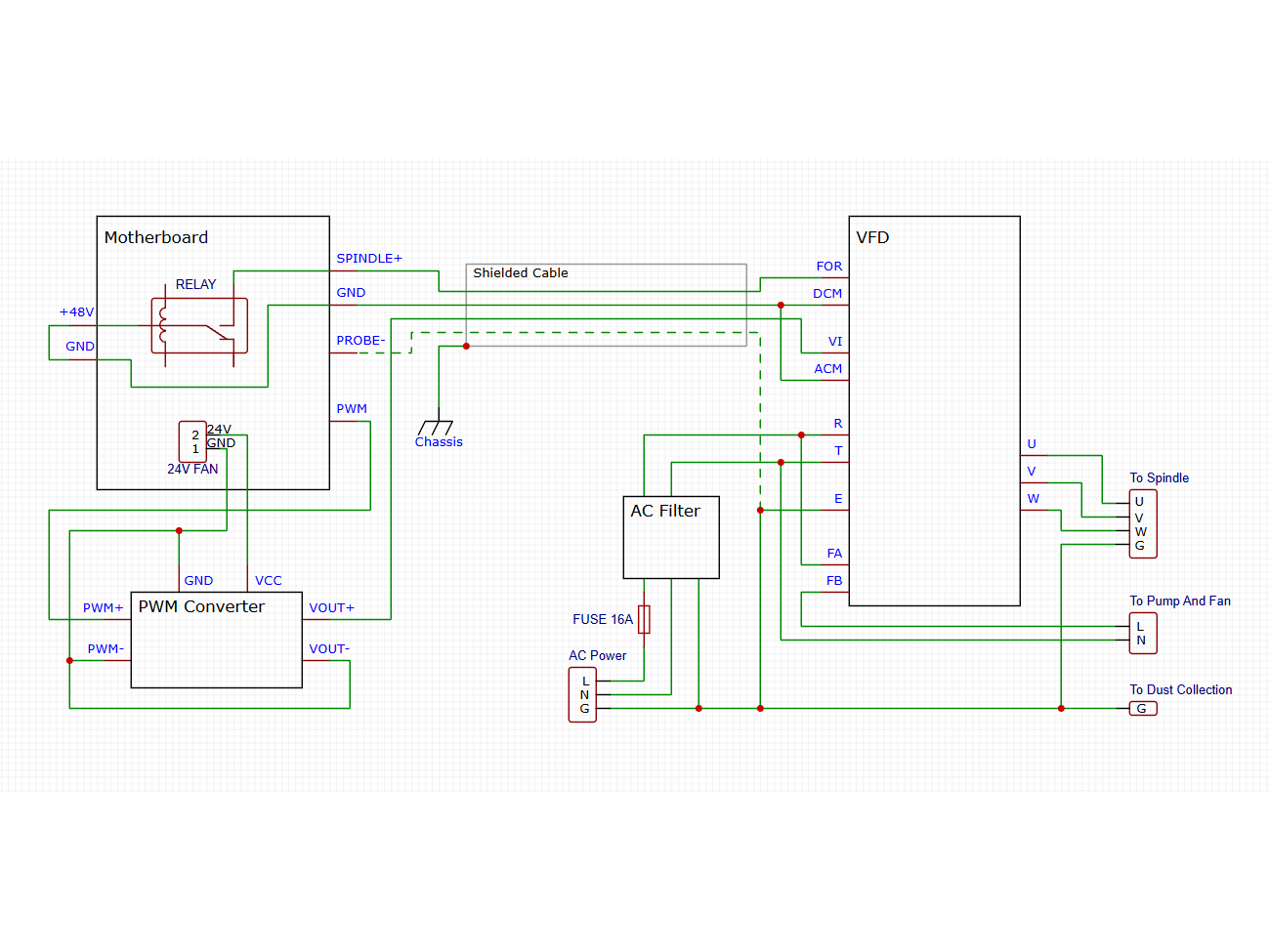Screen dimensions: 1270x952
Task: Select the To Dust Collection label
Action: pyautogui.click(x=1181, y=690)
